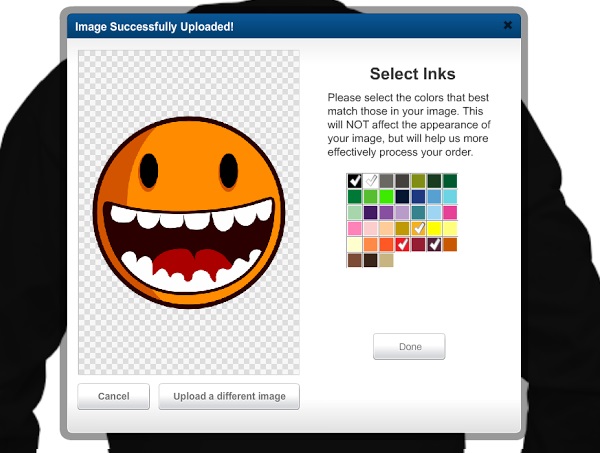Click the uploaded smiley face image preview
The height and width of the screenshot is (453, 600).
point(188,212)
